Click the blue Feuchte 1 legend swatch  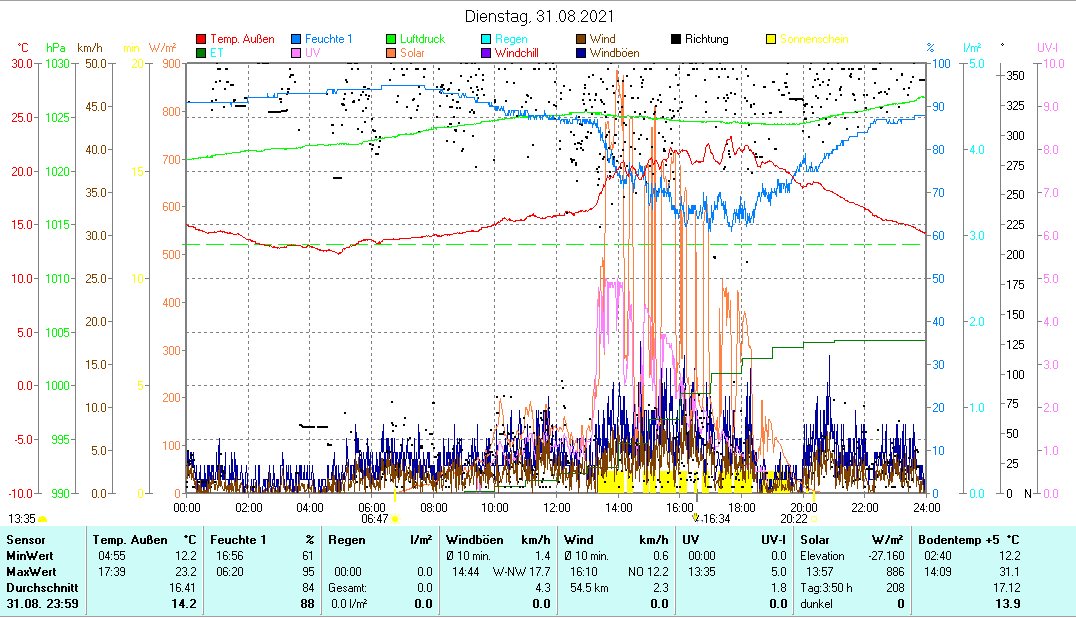click(x=296, y=39)
